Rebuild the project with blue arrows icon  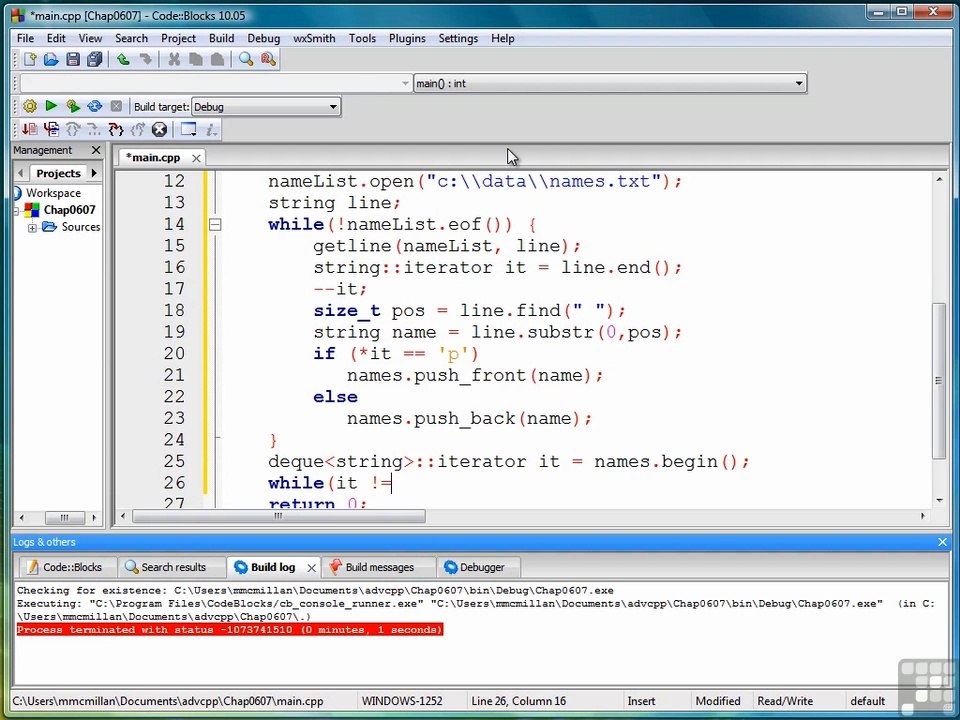94,107
